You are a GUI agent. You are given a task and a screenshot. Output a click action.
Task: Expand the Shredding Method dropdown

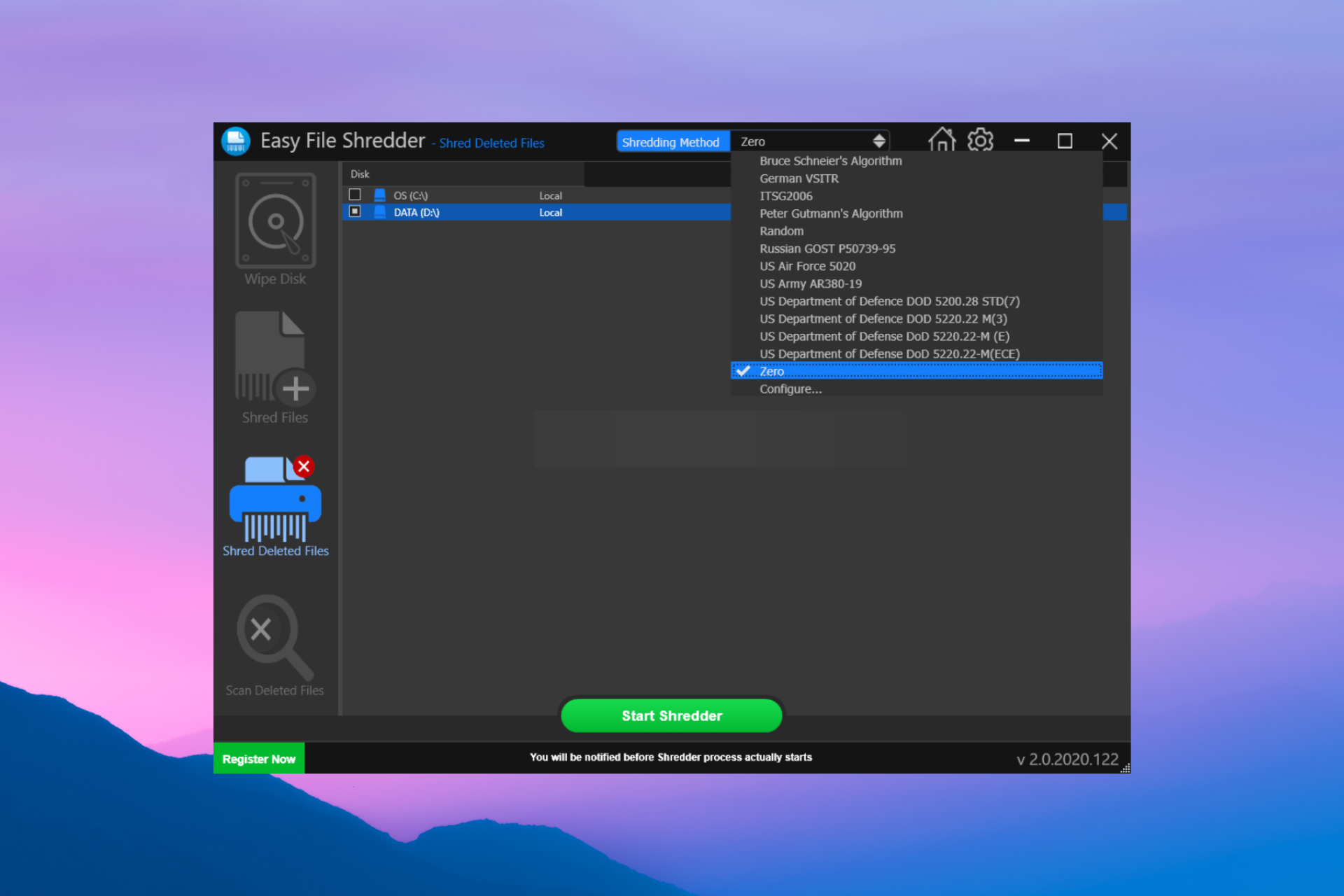877,141
